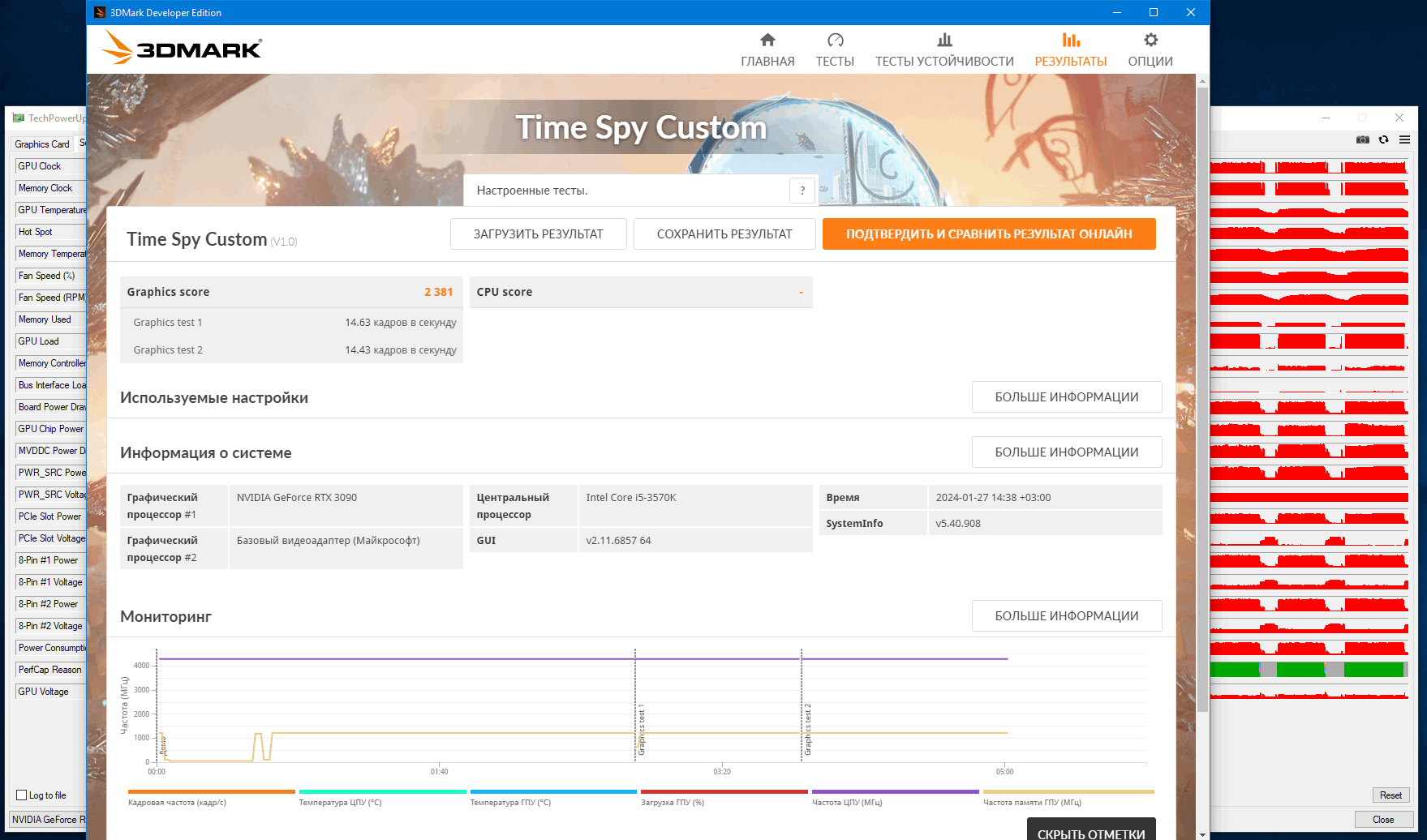Click СКРЫТЬ ОТМЕТКИ hide markers button
1427x840 pixels.
[x=1091, y=829]
